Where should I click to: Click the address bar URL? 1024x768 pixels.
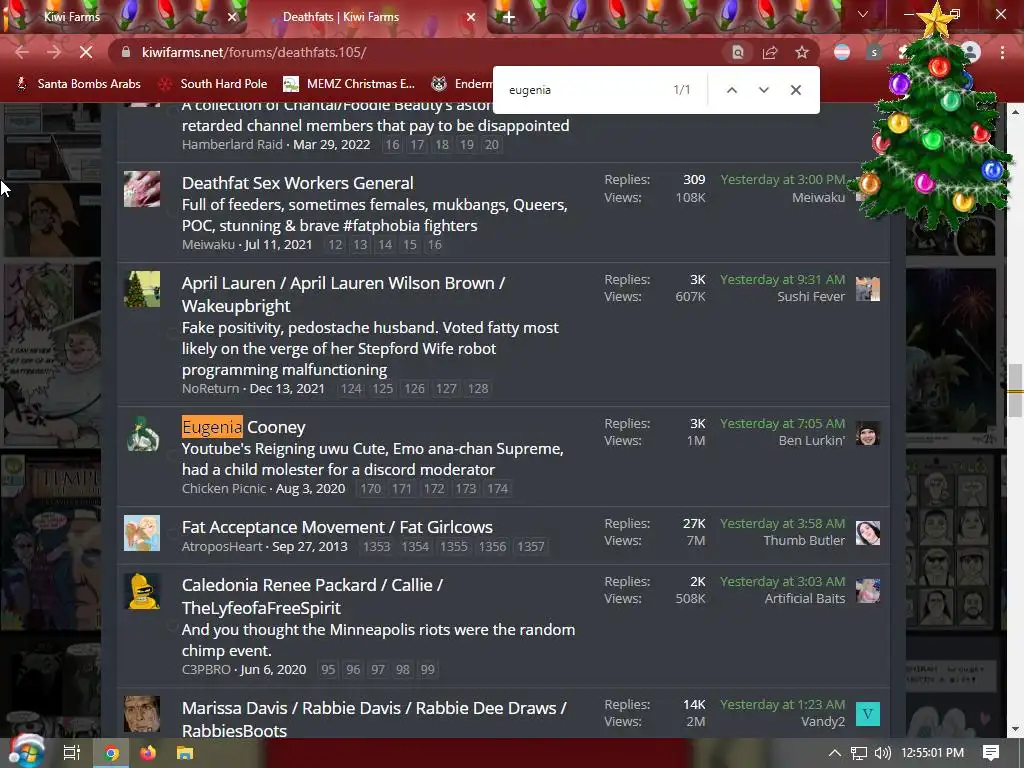click(x=254, y=52)
